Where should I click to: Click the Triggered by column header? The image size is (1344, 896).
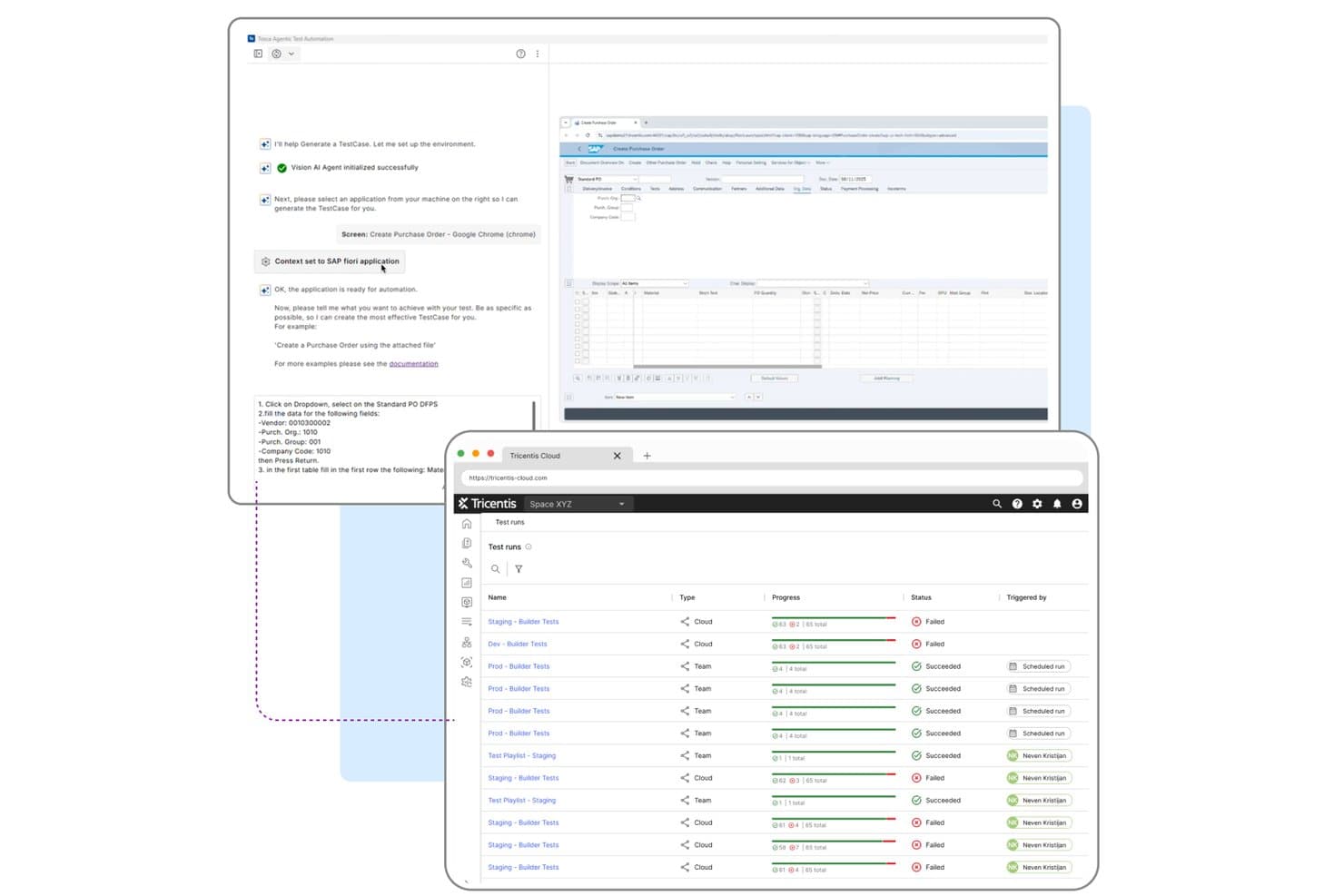click(1026, 597)
